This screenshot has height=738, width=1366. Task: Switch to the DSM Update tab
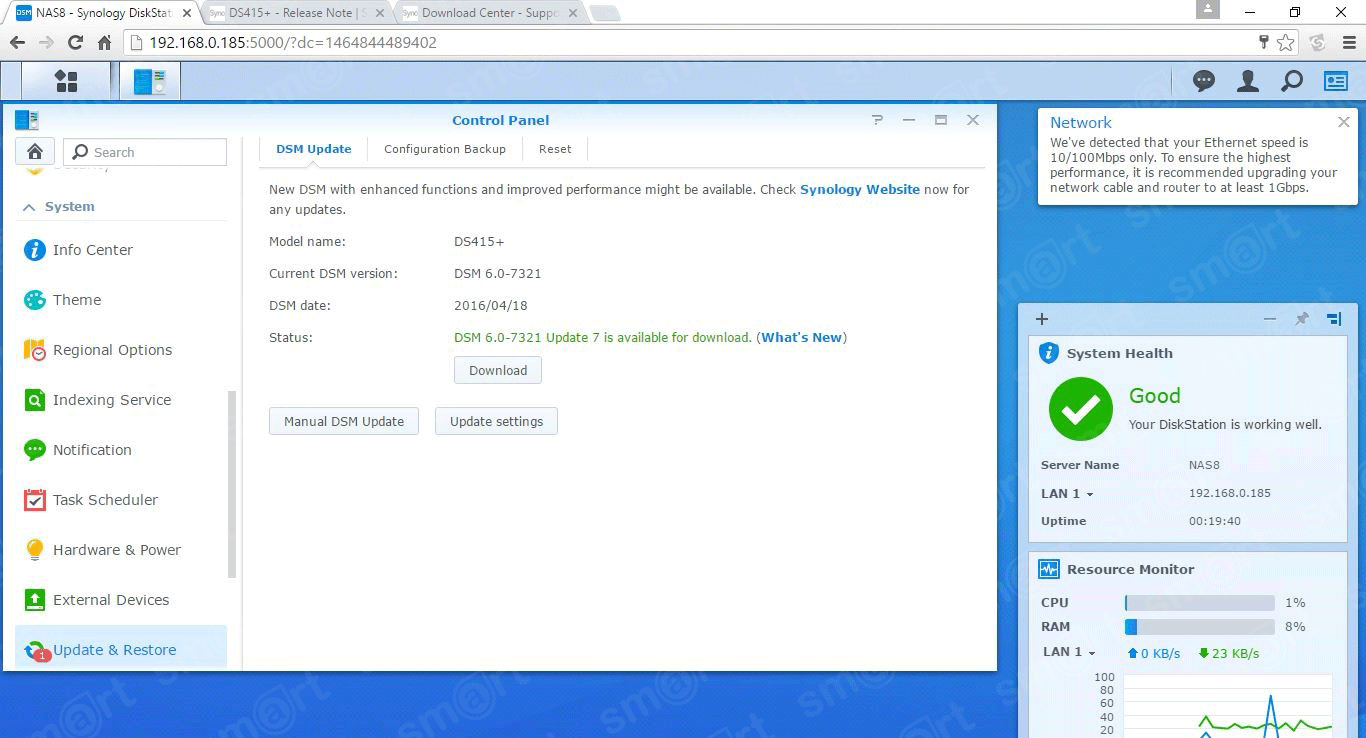pos(314,149)
